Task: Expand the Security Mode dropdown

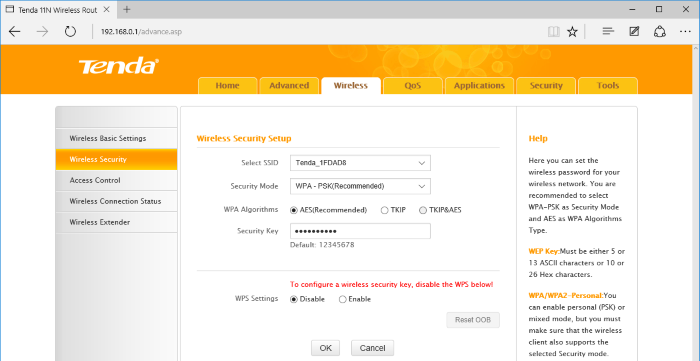Action: 360,186
